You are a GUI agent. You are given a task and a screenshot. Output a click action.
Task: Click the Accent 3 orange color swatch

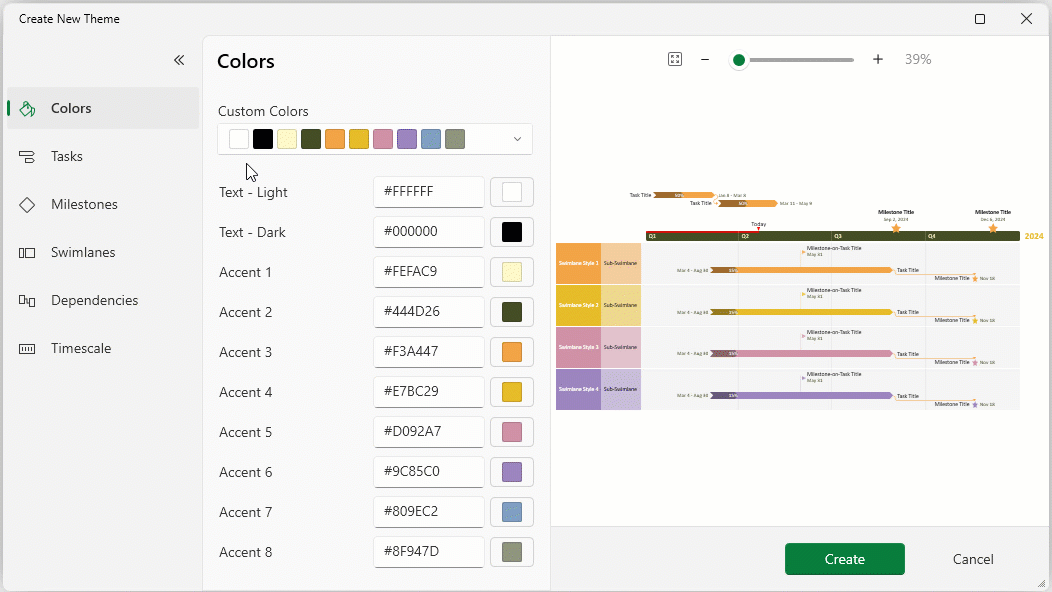tap(511, 351)
